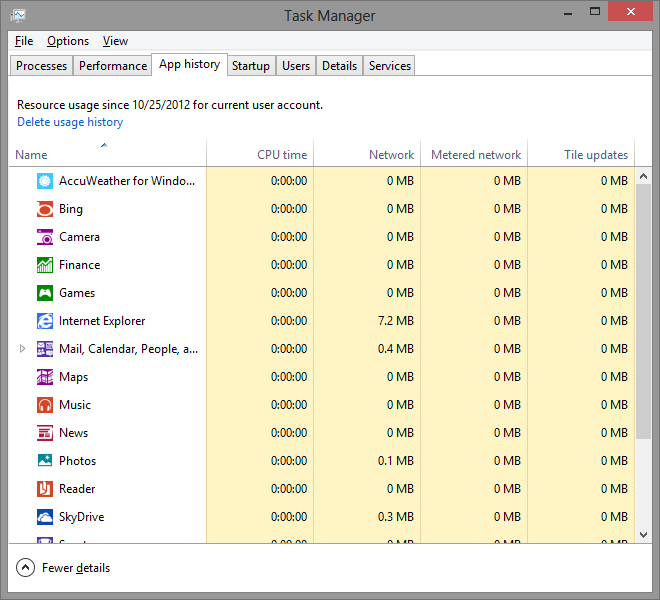Select the Photos app icon

pos(45,461)
